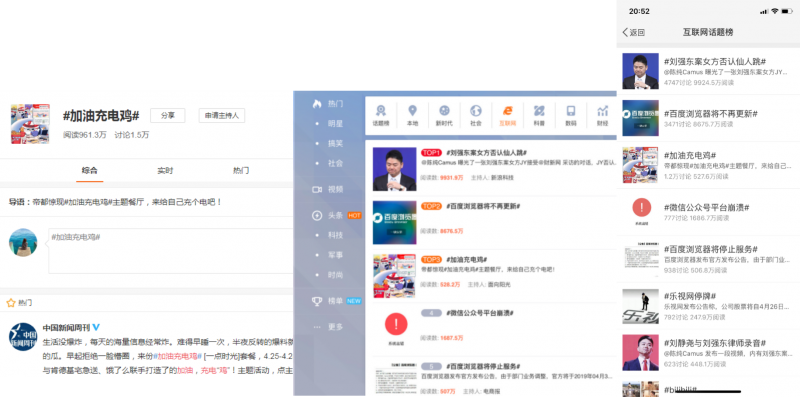Click the #加油充电鸡# topic cover image at top left
800x397 pixels.
(30, 123)
